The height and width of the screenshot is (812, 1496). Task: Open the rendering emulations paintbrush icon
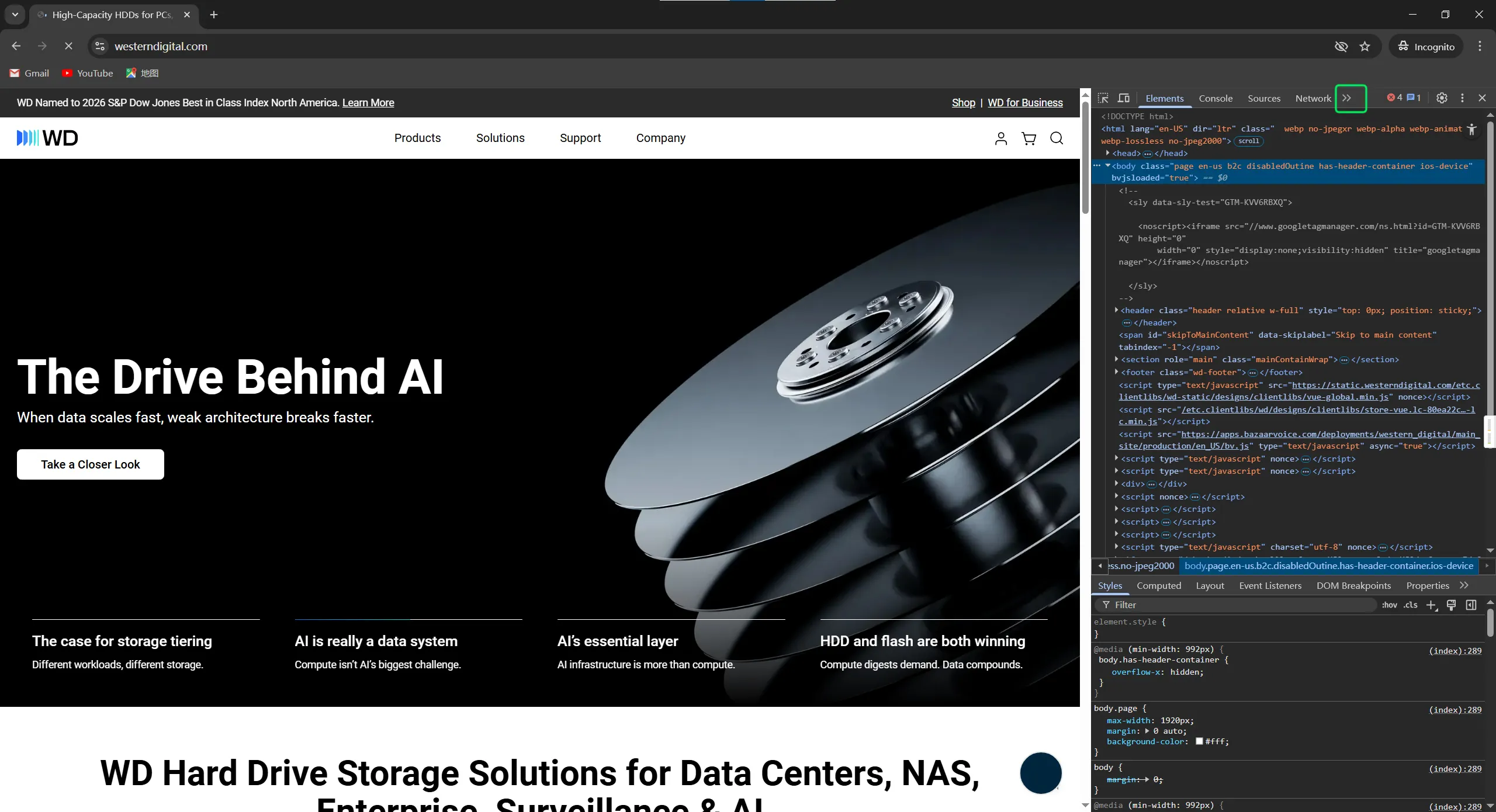[1451, 605]
